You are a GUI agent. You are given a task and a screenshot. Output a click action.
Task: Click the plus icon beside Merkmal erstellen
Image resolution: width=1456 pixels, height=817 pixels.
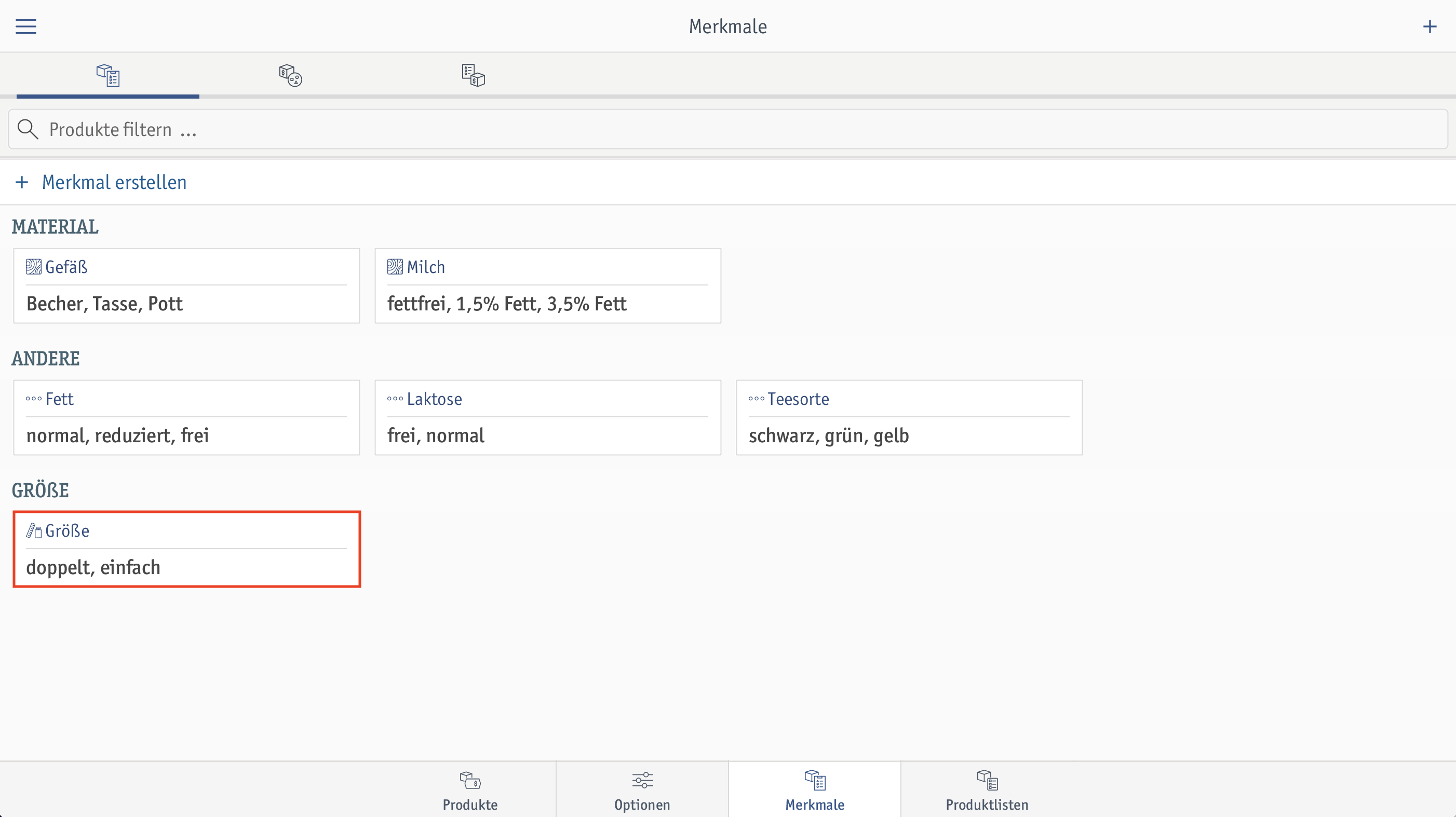click(x=21, y=182)
